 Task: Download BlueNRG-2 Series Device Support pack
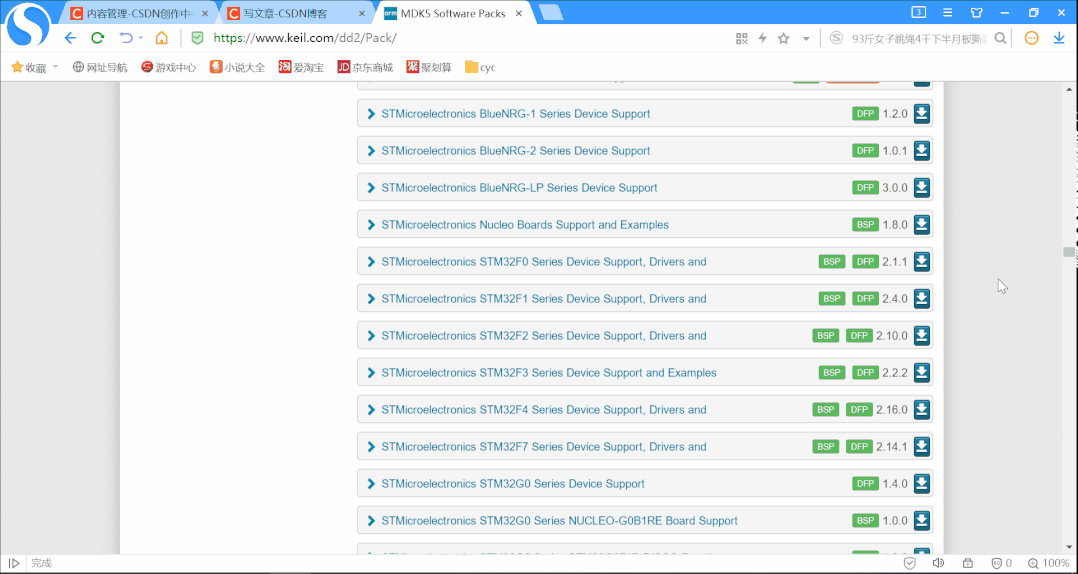click(x=921, y=151)
